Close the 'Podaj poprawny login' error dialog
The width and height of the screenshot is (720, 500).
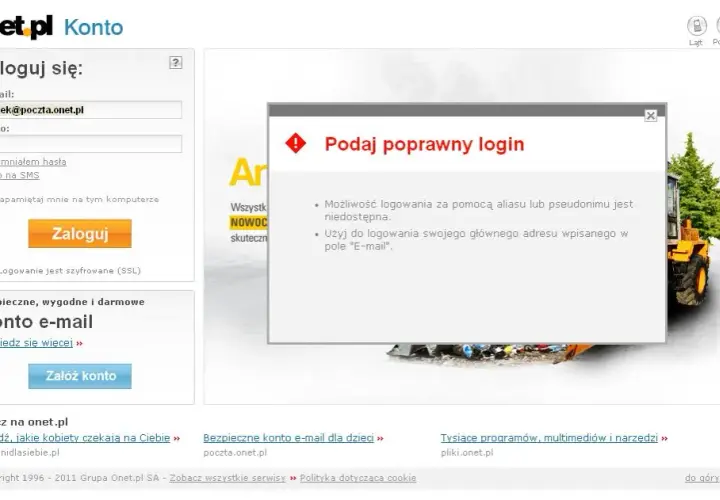click(x=650, y=116)
